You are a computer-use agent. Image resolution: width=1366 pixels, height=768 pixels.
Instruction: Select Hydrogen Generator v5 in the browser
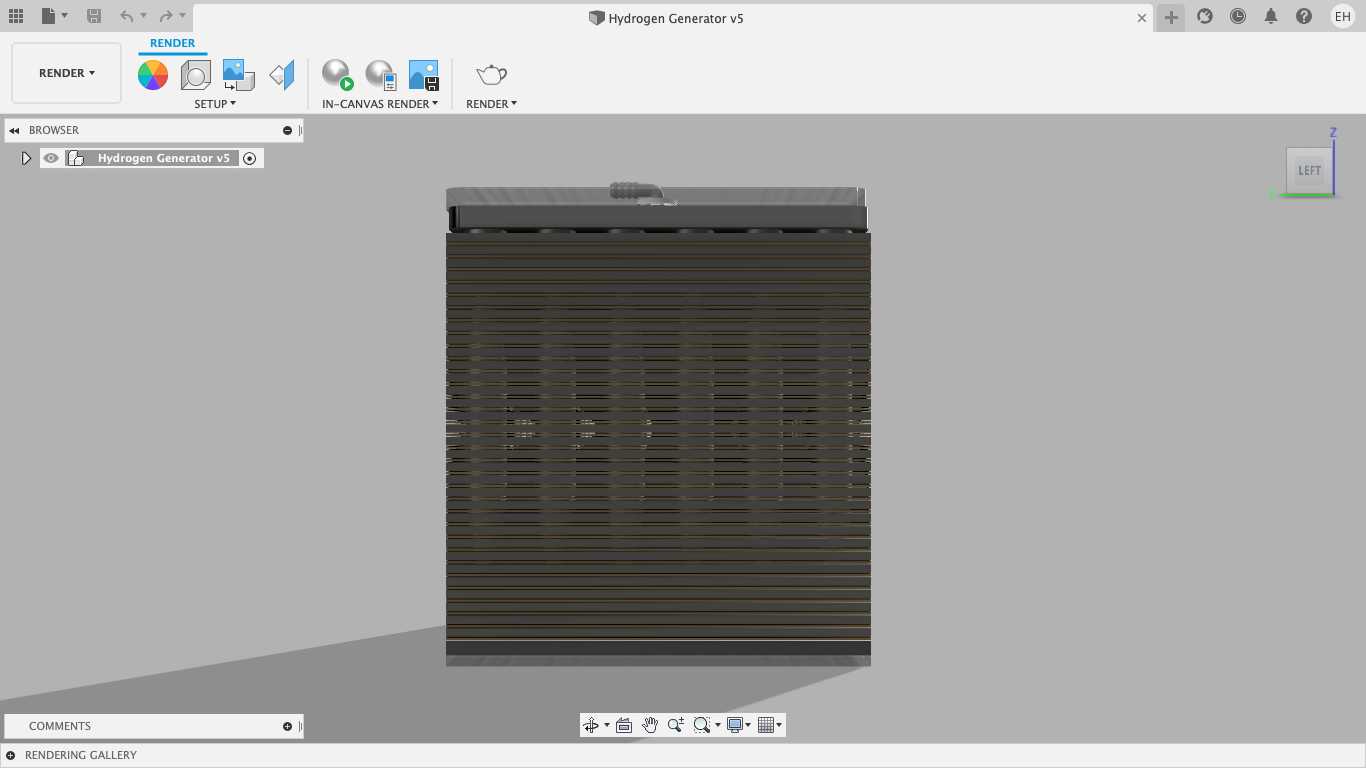[x=164, y=158]
